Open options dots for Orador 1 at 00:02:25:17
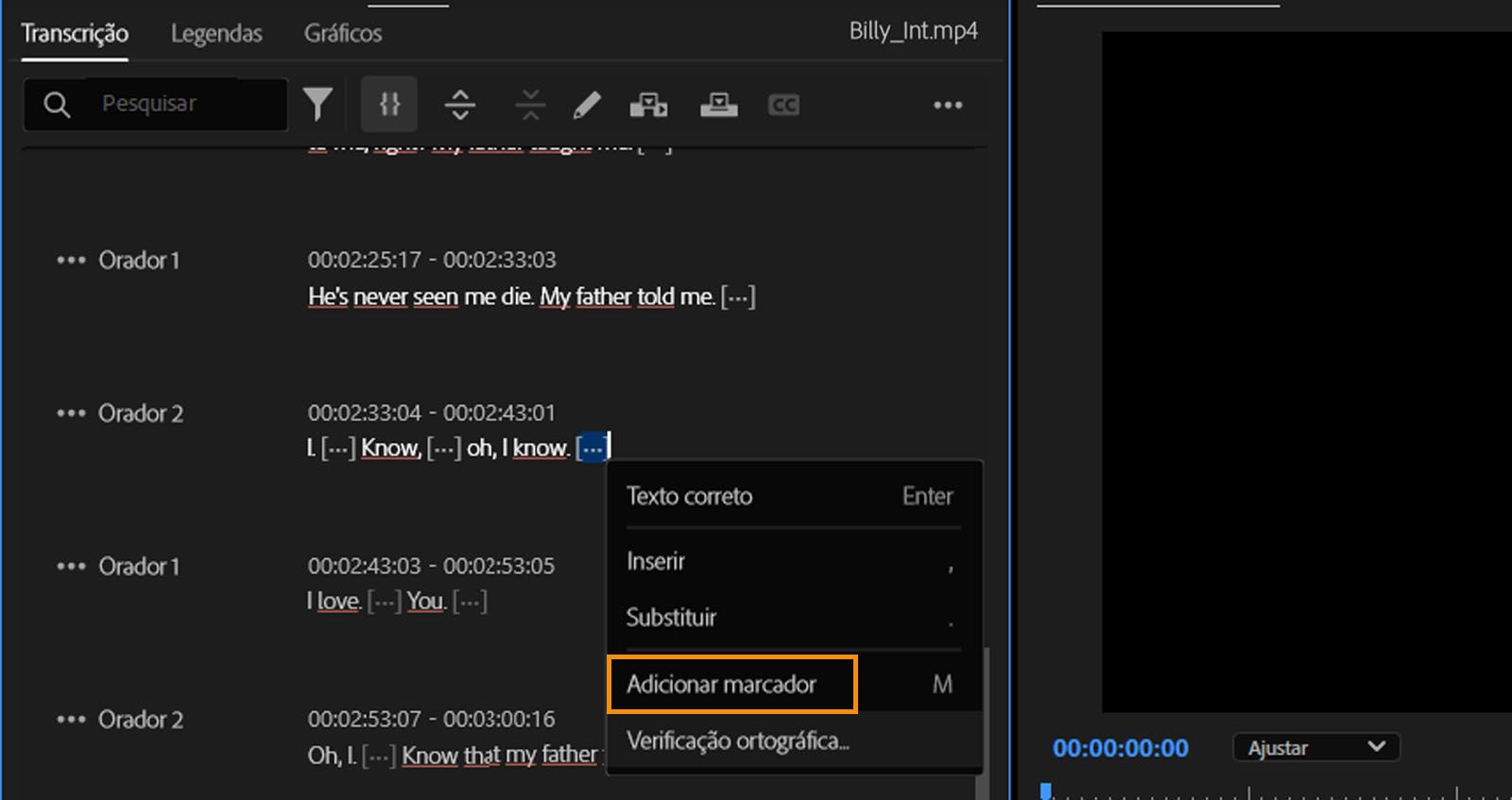The image size is (1512, 800). (x=71, y=260)
